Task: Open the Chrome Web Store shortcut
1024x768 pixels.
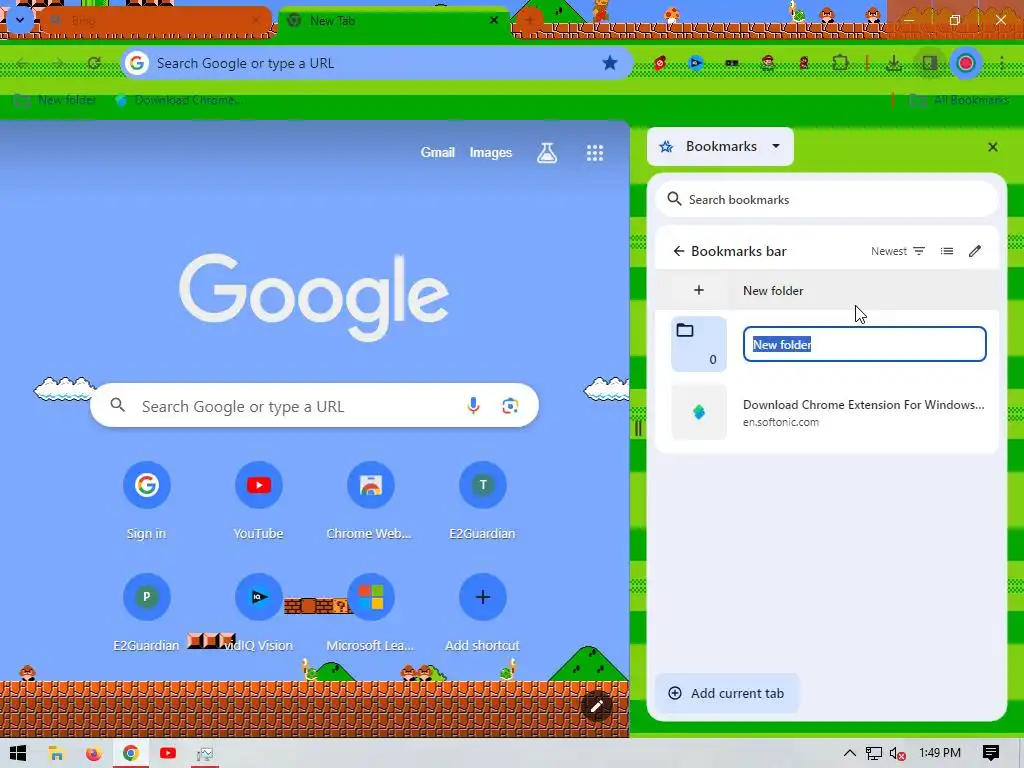Action: point(370,500)
